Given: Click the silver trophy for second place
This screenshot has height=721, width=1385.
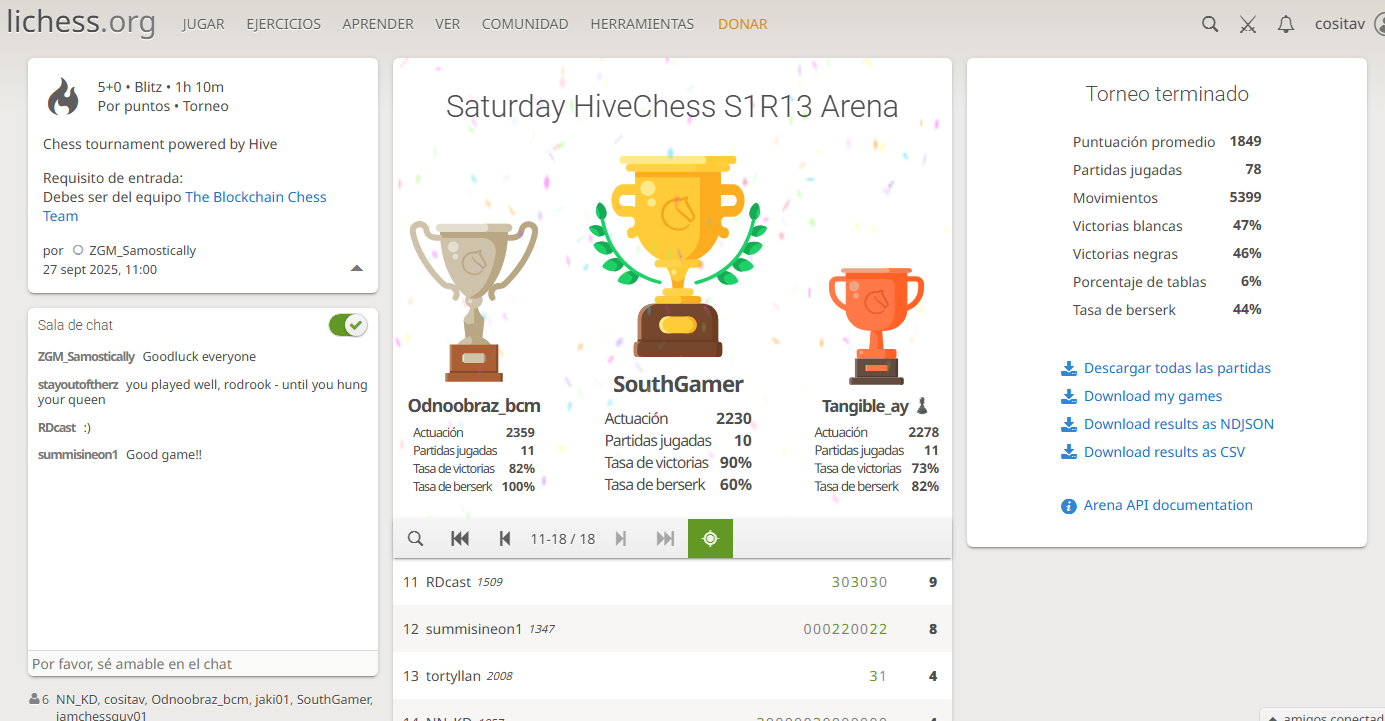Looking at the screenshot, I should pos(474,301).
